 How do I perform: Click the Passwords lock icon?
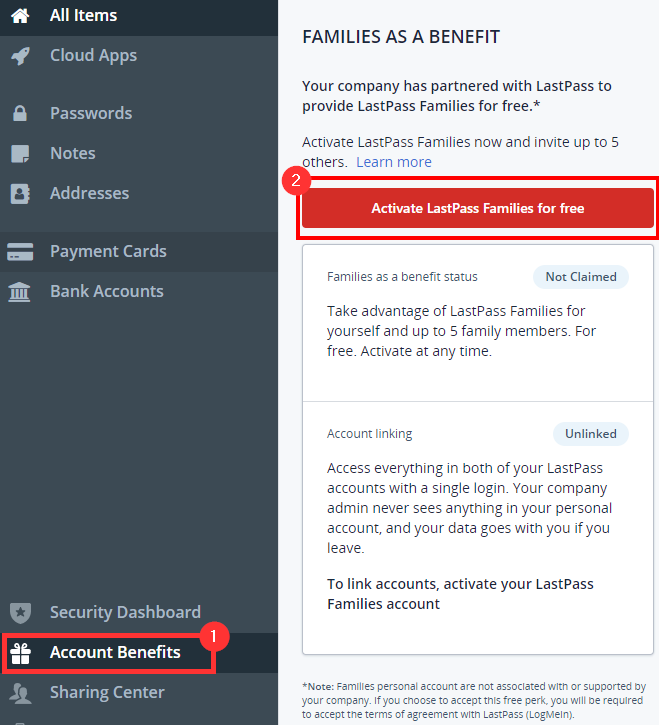click(x=20, y=114)
